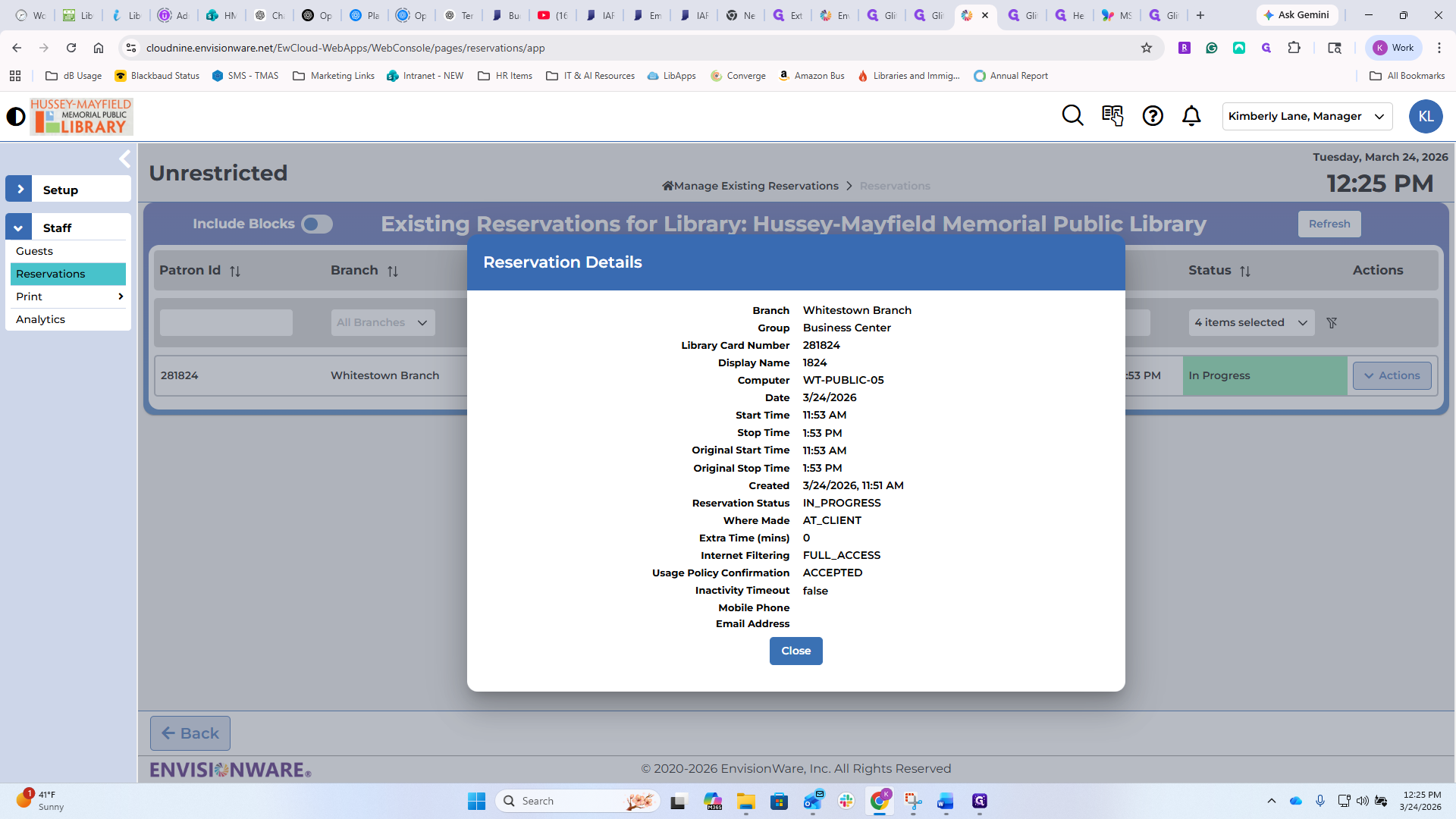Open Analytics in the sidebar
1456x819 pixels.
(x=41, y=319)
